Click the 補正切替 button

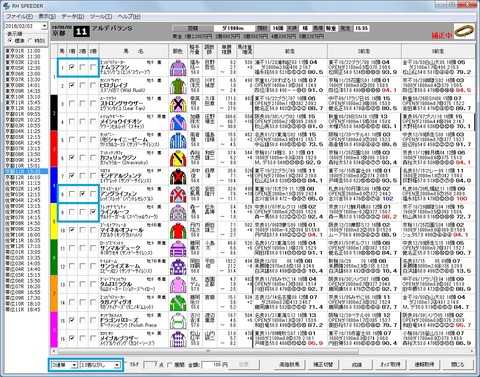tap(323, 364)
